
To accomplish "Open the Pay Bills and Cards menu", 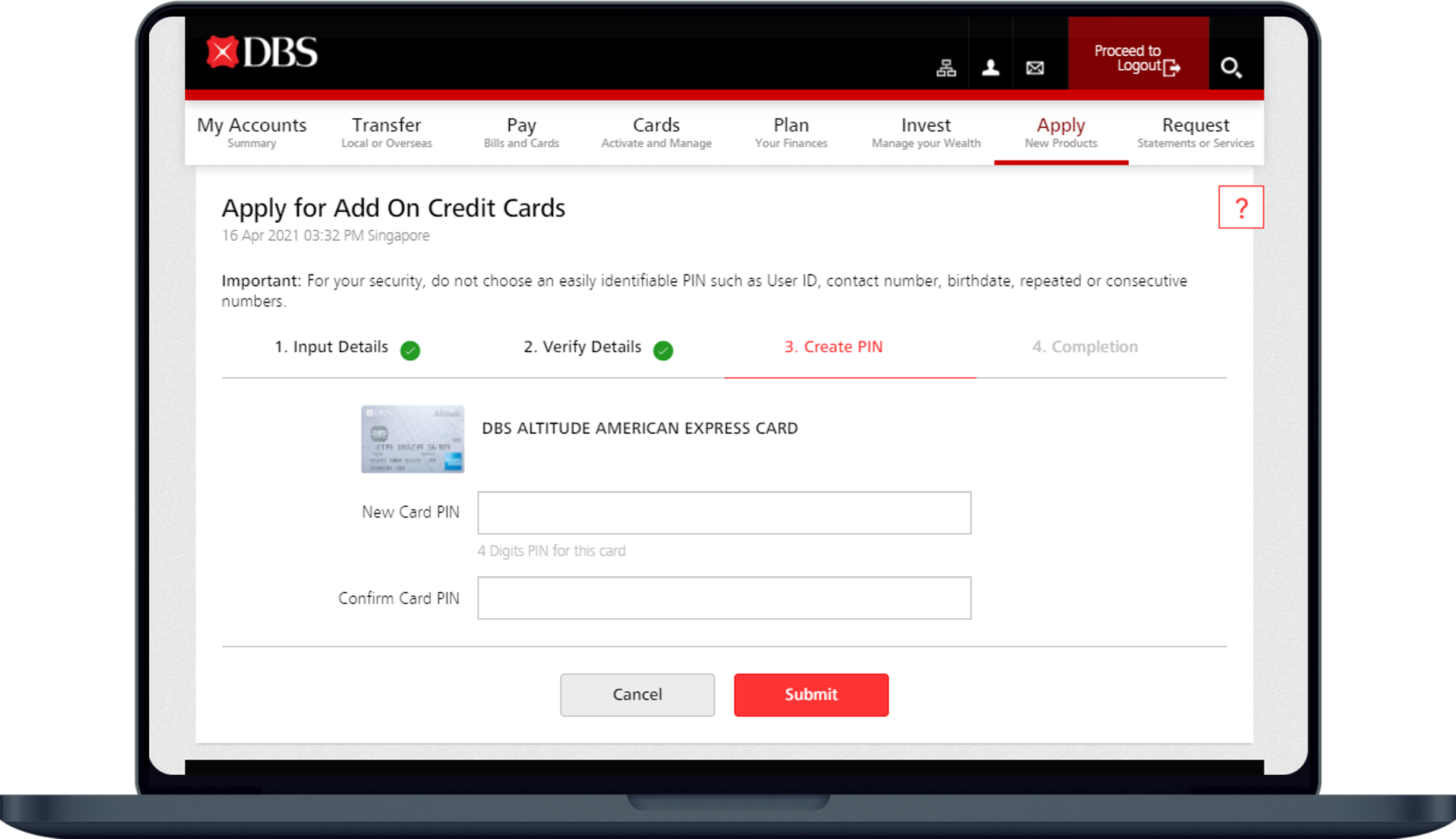I will click(521, 132).
